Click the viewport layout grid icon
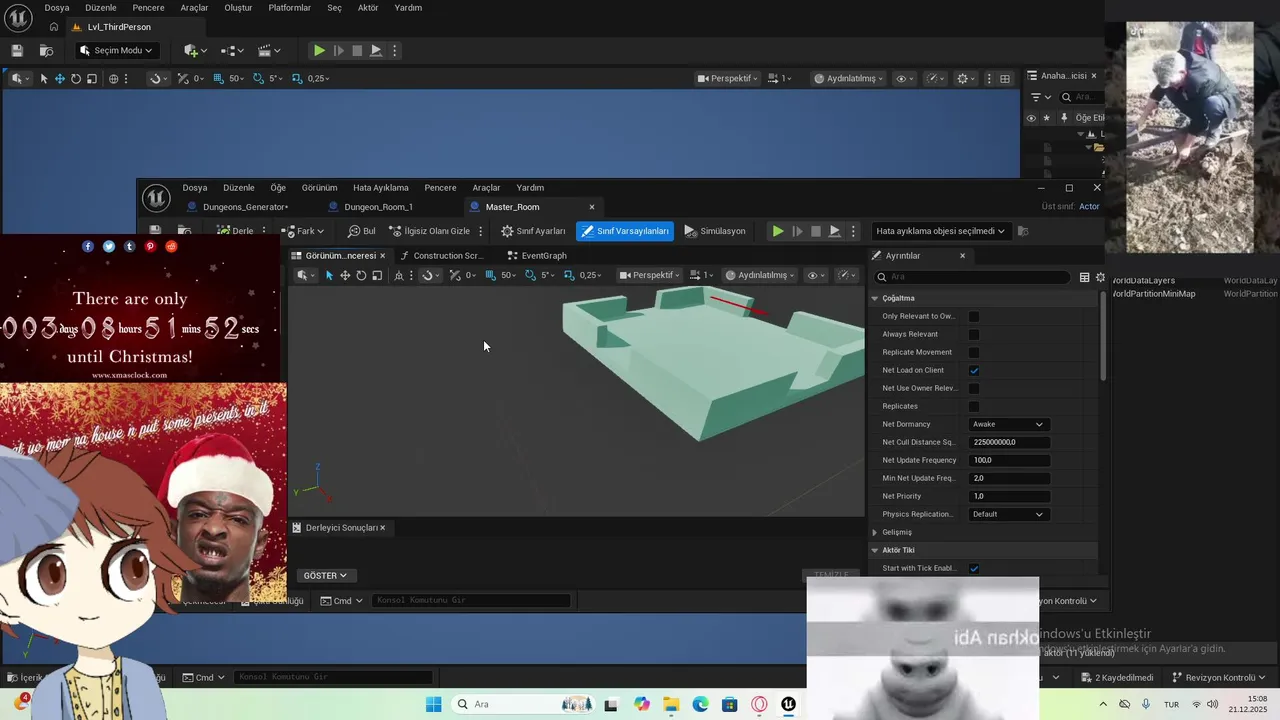 1005,78
